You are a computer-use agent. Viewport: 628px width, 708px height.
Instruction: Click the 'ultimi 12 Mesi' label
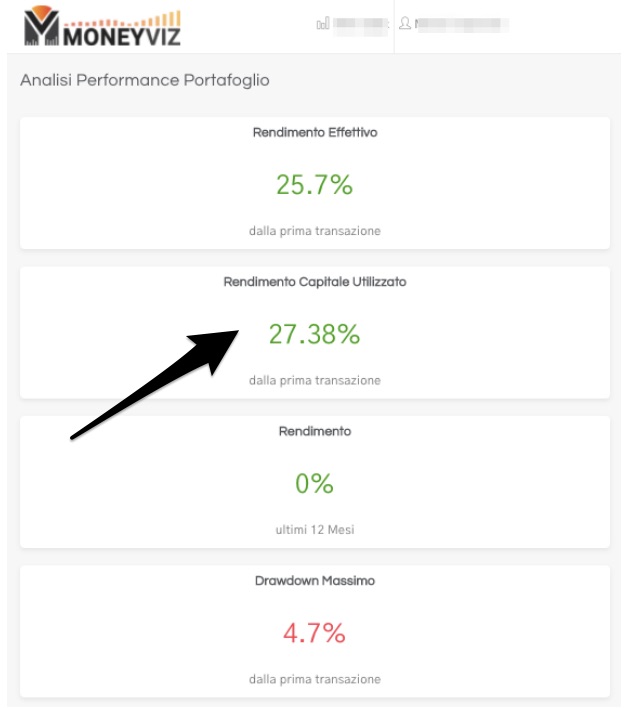(x=315, y=529)
